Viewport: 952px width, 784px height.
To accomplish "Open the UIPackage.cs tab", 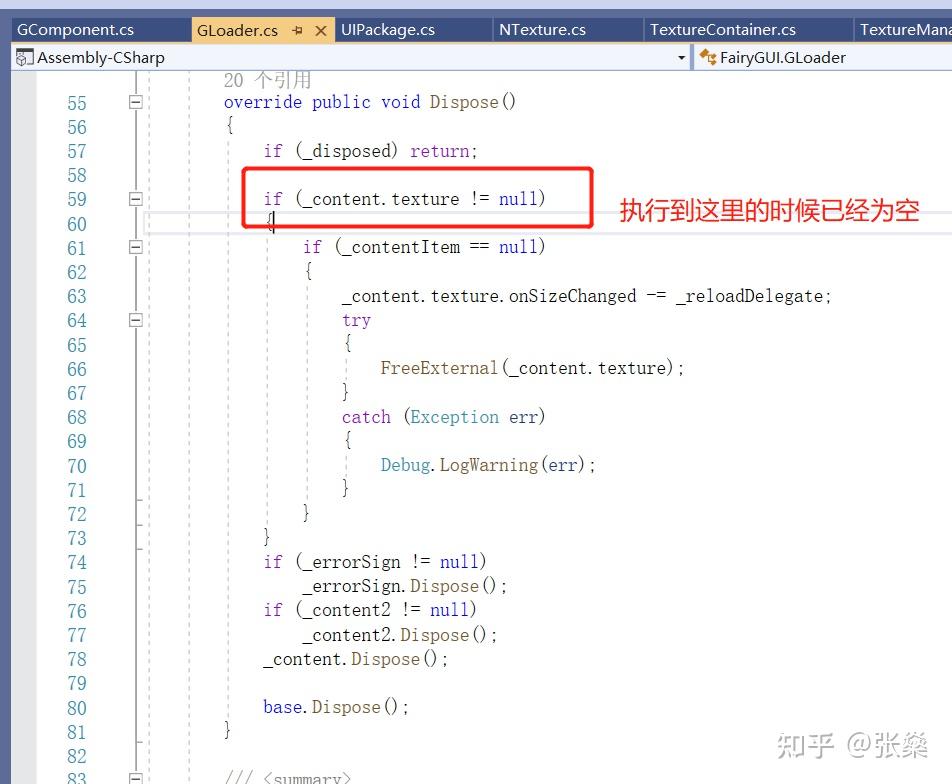I will pos(388,30).
